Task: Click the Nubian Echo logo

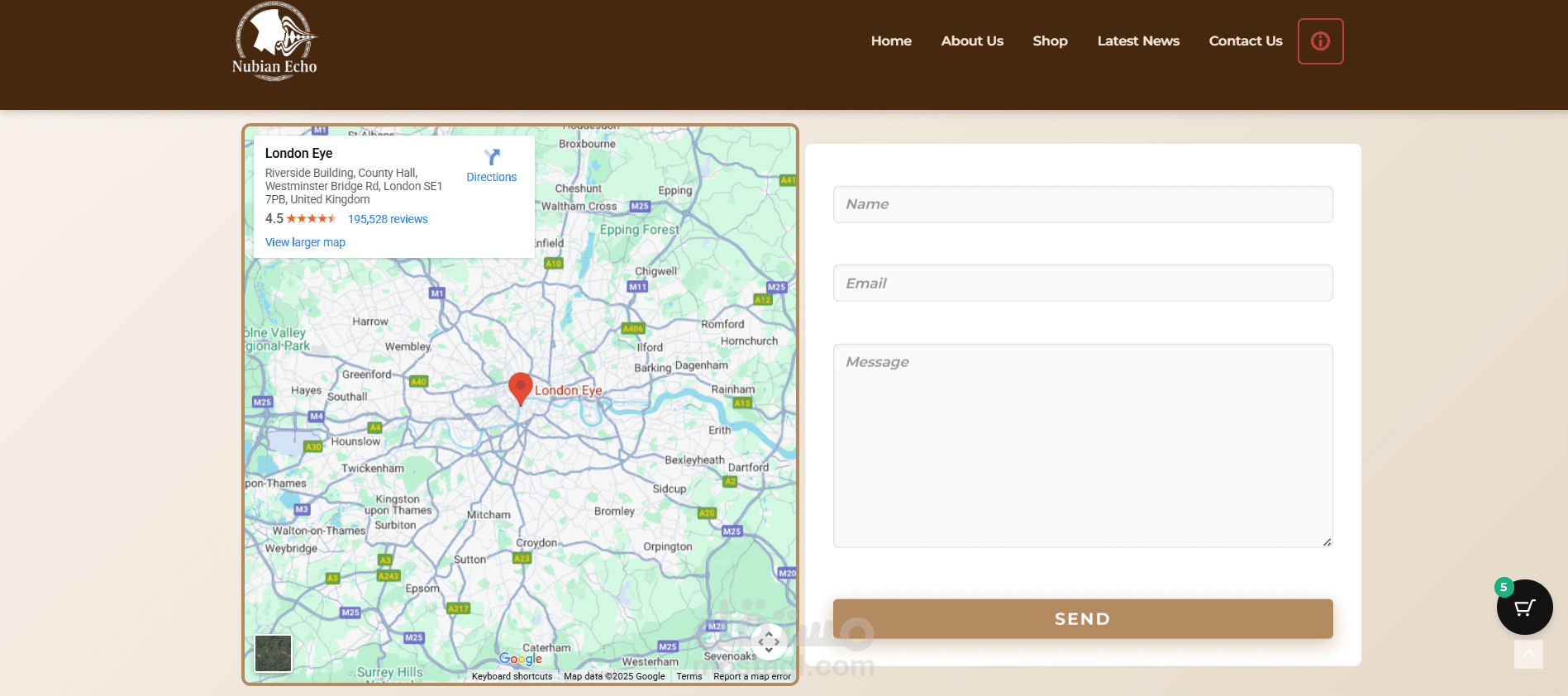Action: coord(274,41)
